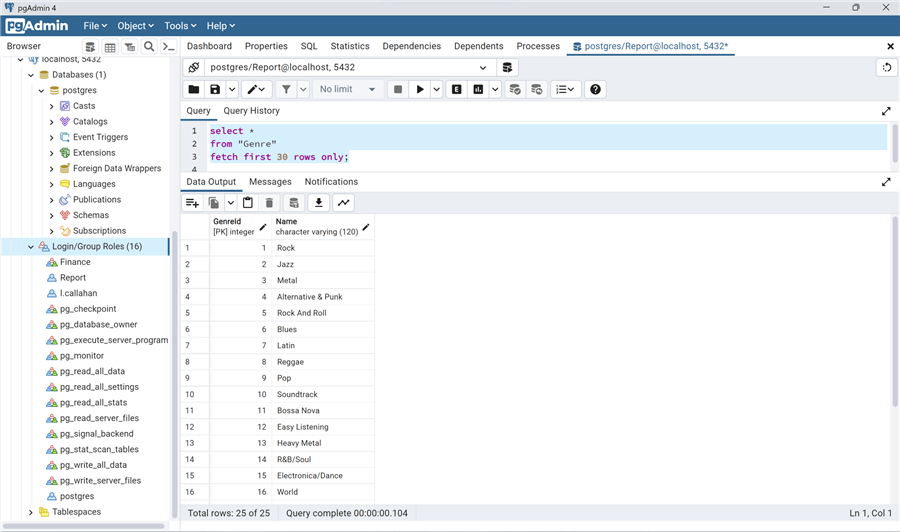Close the query tool panel X
This screenshot has width=900, height=532.
pyautogui.click(x=890, y=46)
